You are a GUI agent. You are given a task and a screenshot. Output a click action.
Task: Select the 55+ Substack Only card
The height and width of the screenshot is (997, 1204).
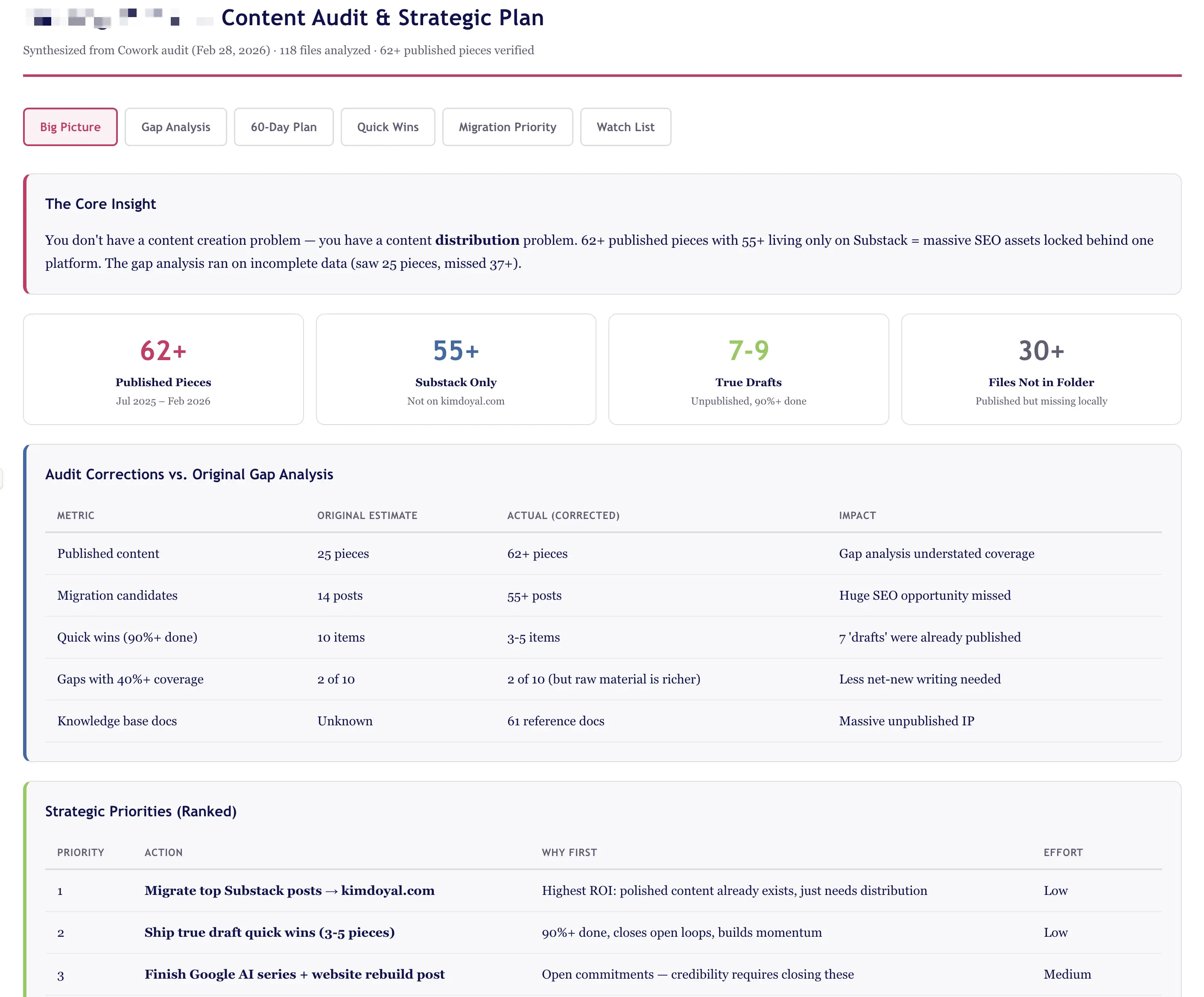(x=455, y=369)
